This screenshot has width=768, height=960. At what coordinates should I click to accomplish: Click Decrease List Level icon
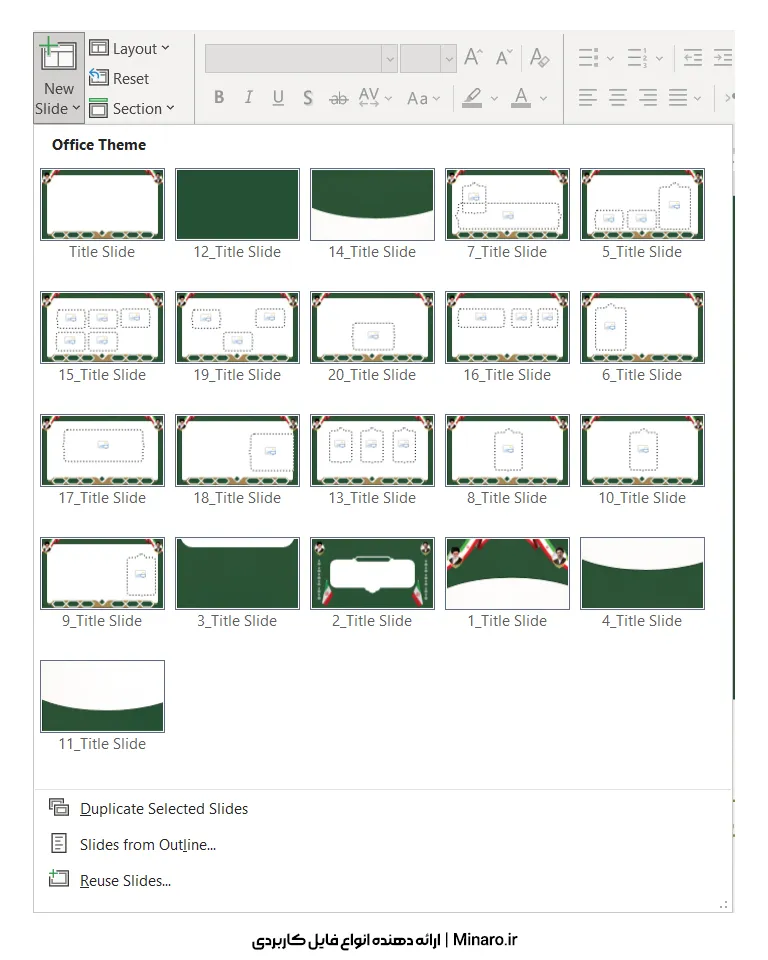pos(693,58)
